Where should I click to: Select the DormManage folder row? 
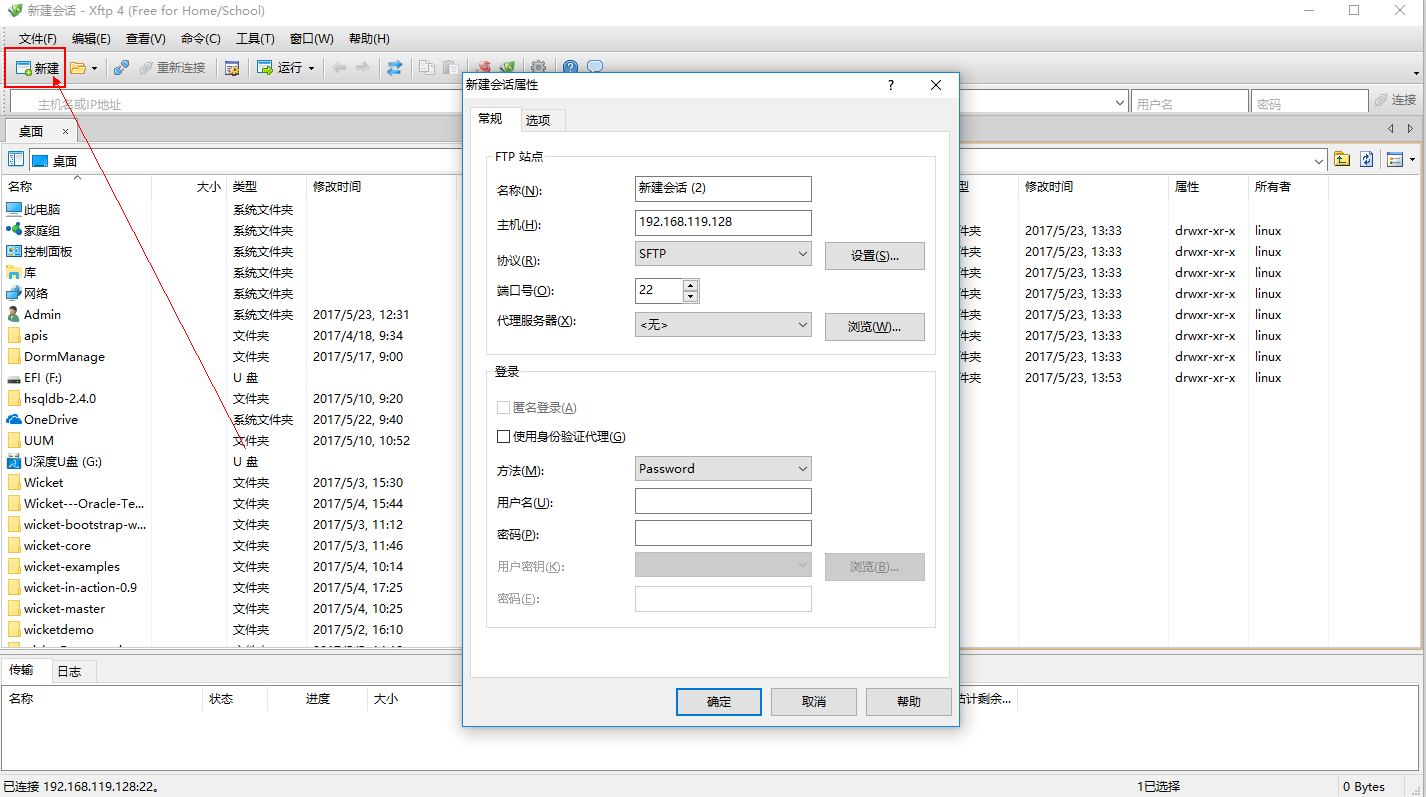[x=64, y=356]
